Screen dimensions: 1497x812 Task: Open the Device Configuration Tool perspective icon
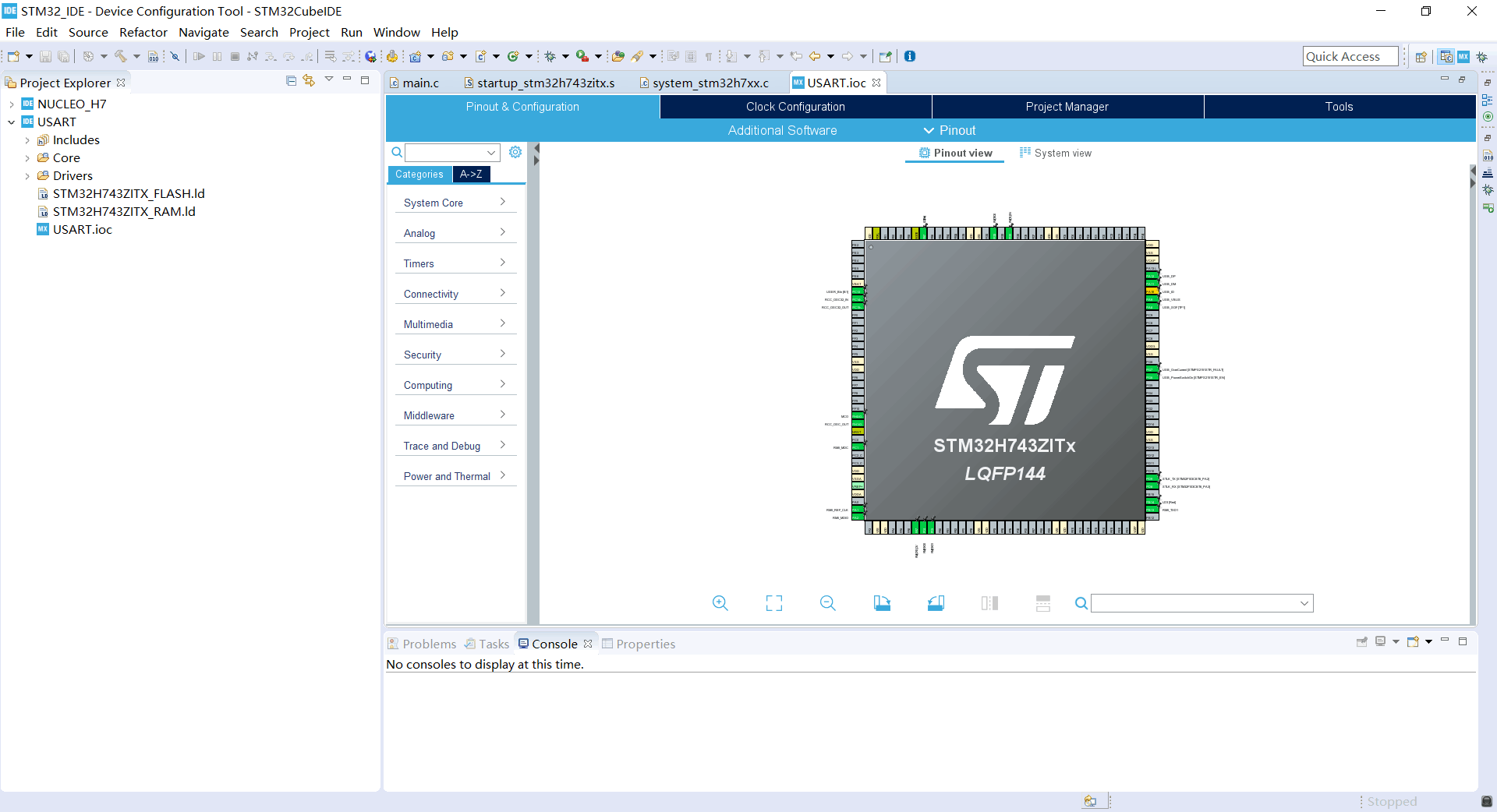(x=1463, y=57)
